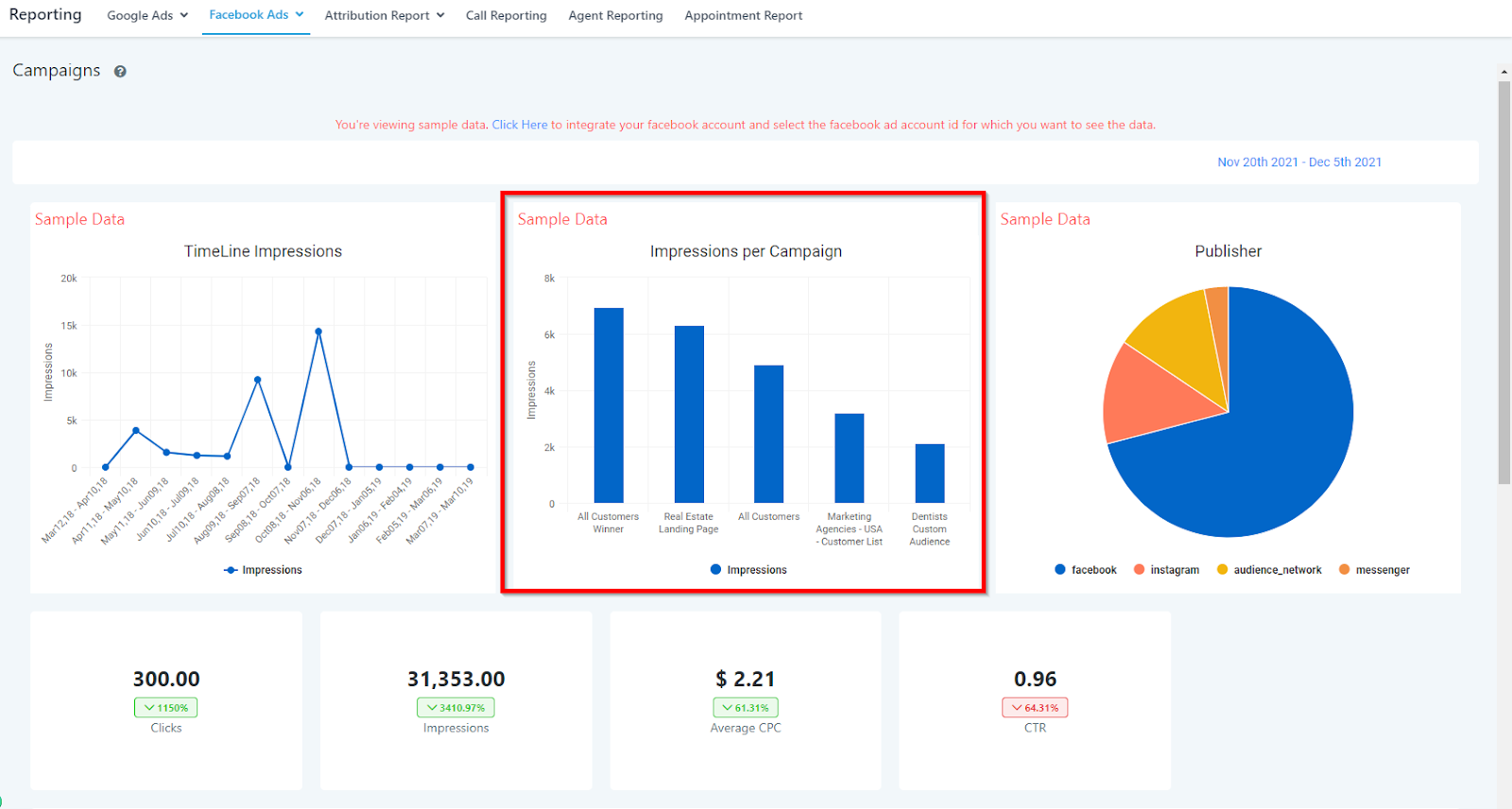The image size is (1512, 809).
Task: Toggle the facebook legend marker in Publisher chart
Action: (1060, 570)
